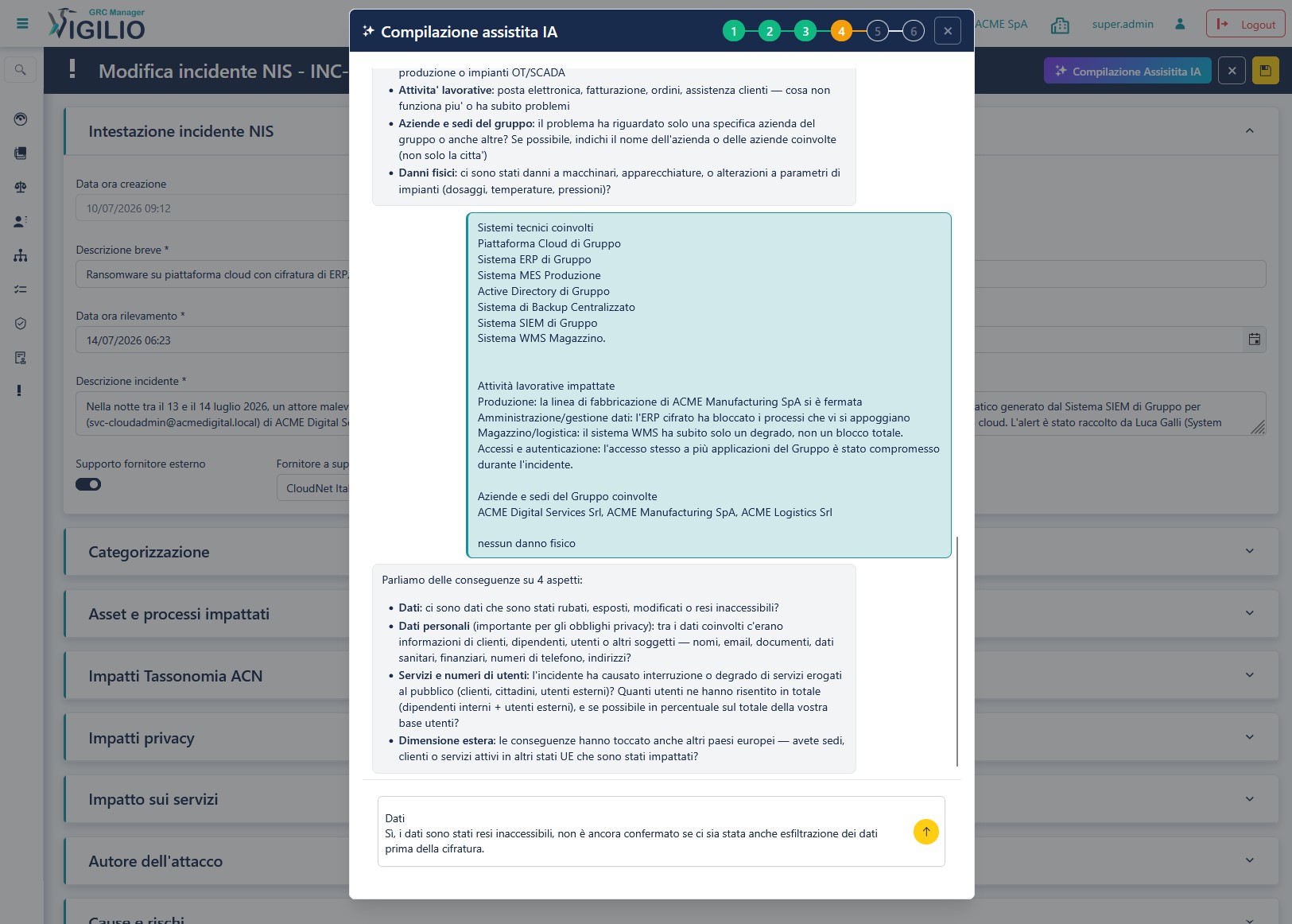Open the audit report sidebar icon
Screen dimensions: 1292x924
[x=21, y=358]
